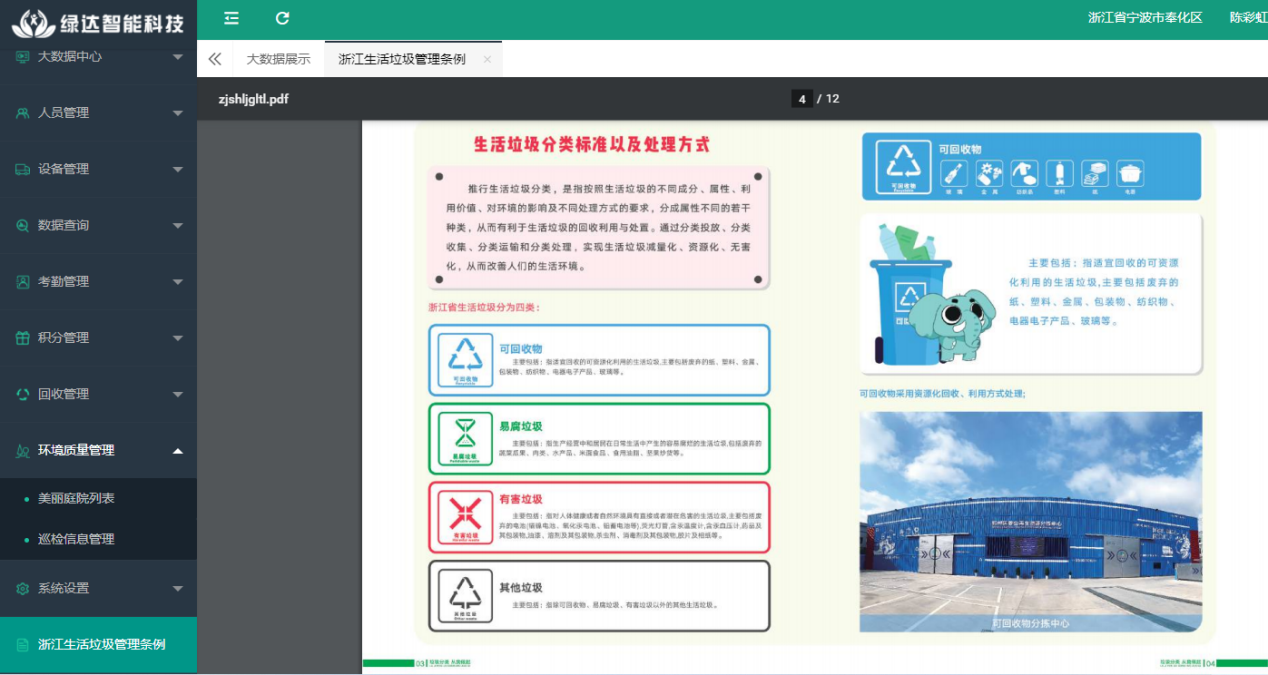Click the PDF page number field
Viewport: 1268px width, 675px height.
point(802,98)
